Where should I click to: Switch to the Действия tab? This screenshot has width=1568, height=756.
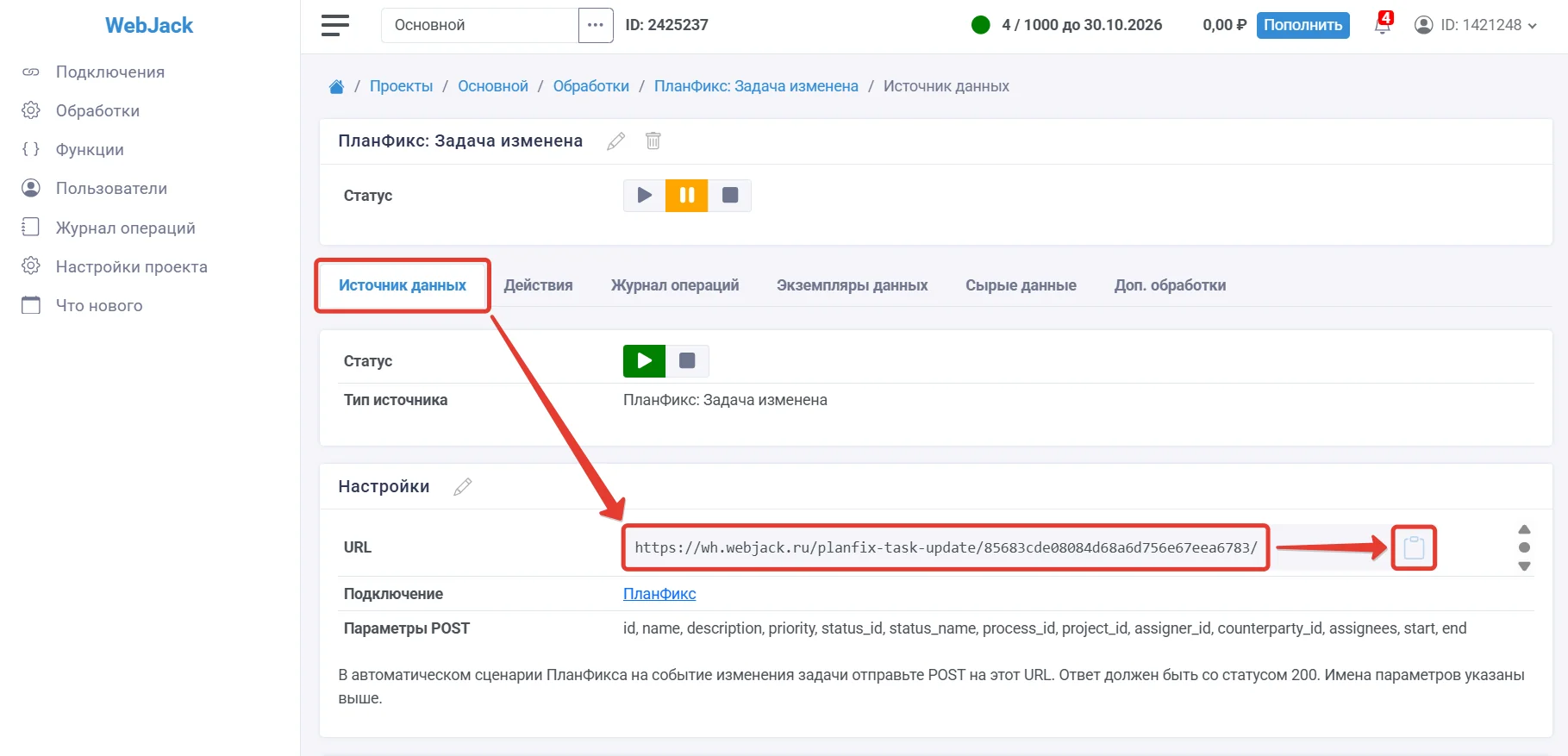[x=538, y=285]
